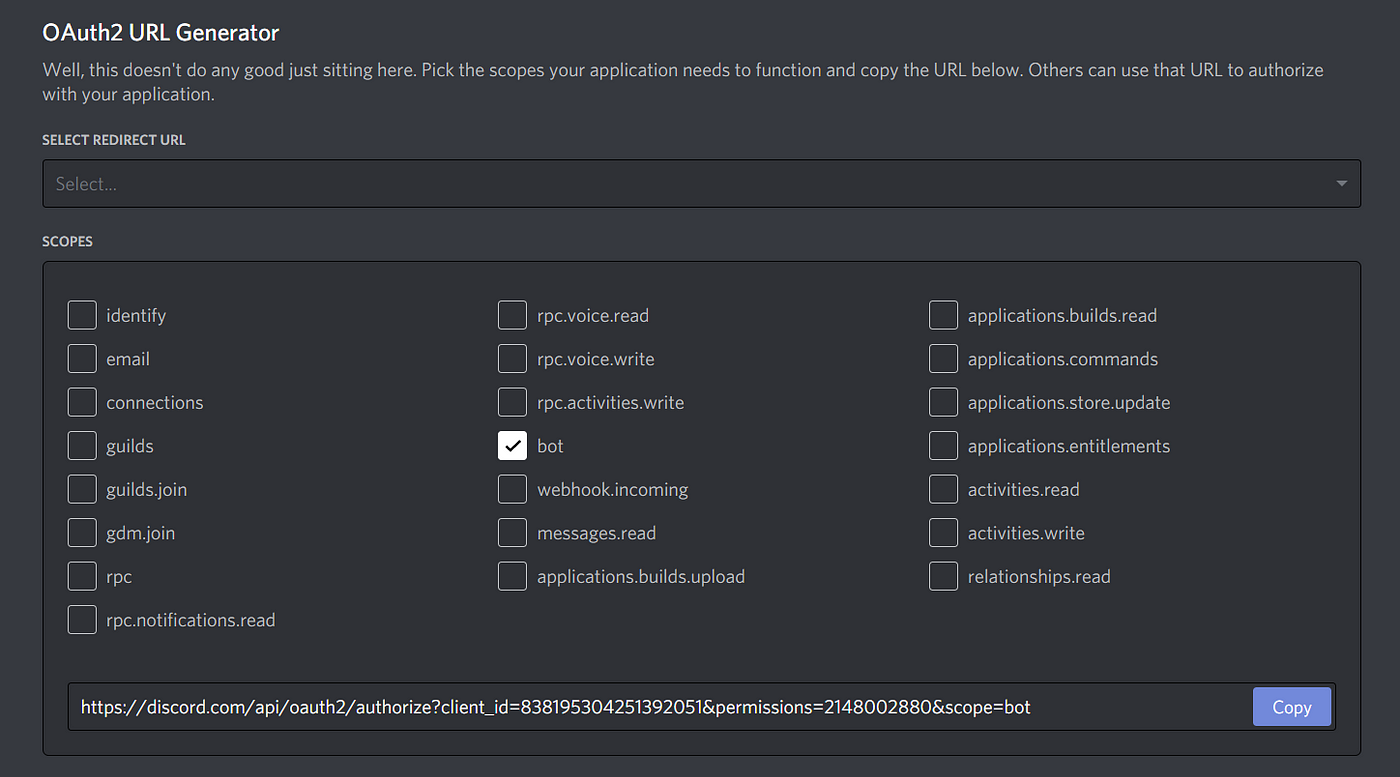The height and width of the screenshot is (777, 1400).
Task: Enable rpc.notifications.read scope
Action: click(x=82, y=620)
